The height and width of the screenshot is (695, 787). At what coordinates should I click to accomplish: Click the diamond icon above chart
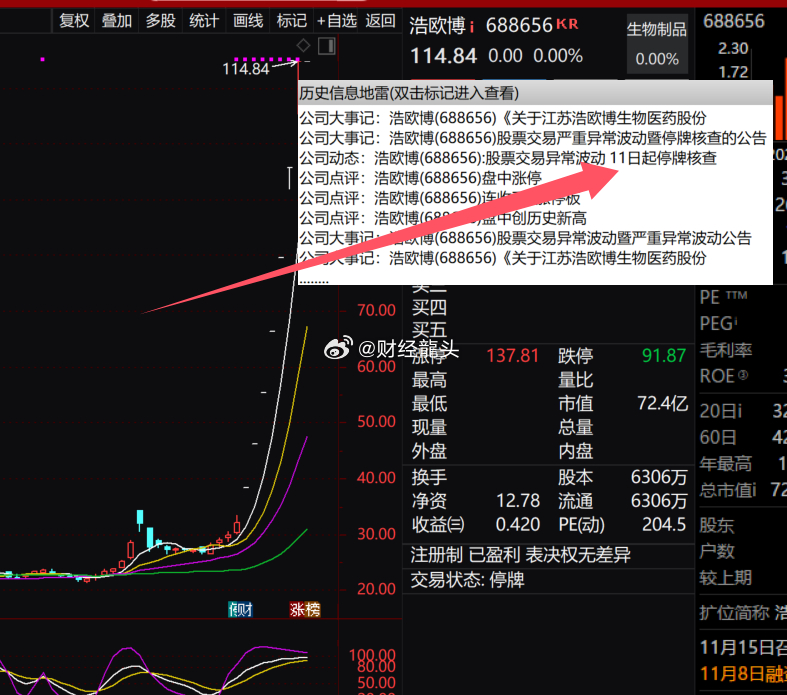coord(303,45)
